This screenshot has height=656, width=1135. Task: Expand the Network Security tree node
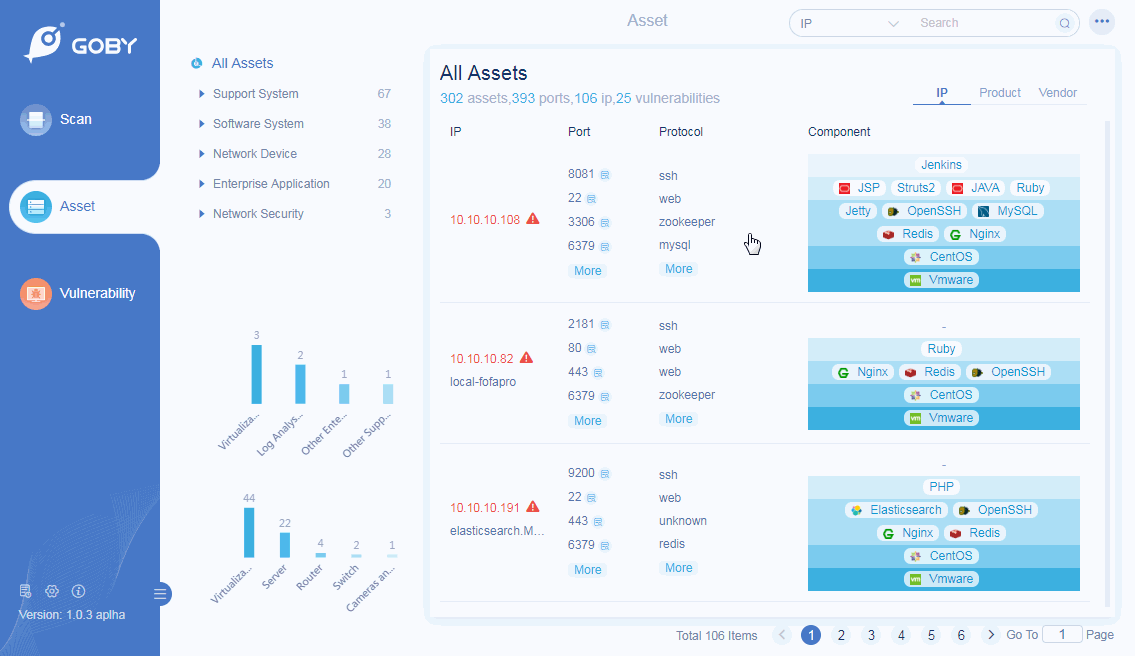tap(201, 214)
